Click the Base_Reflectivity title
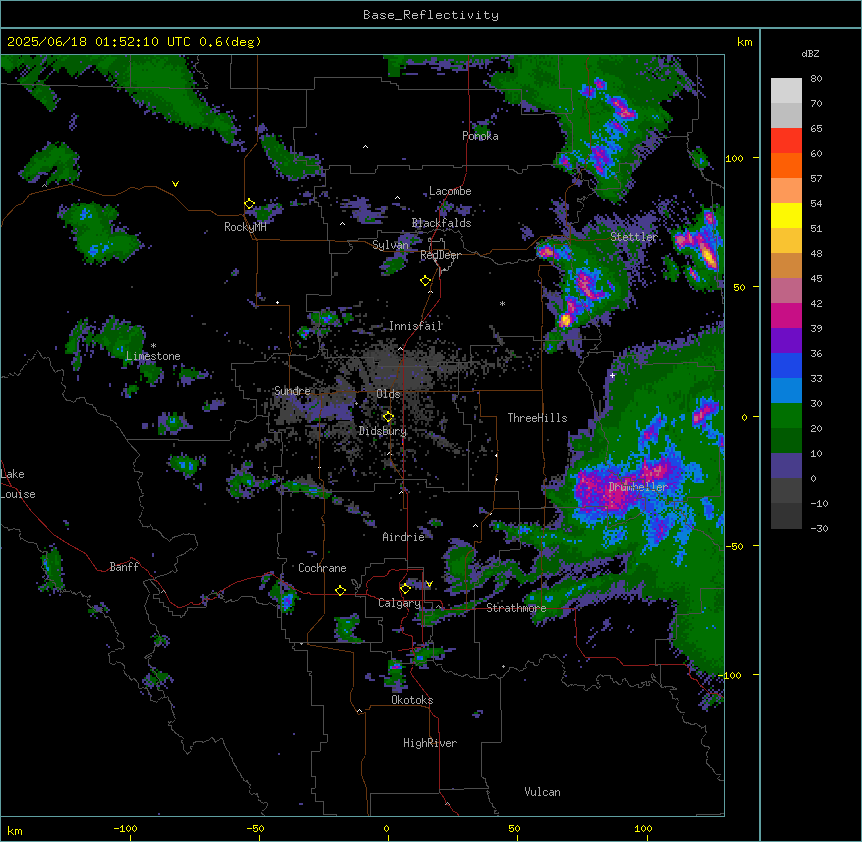Image resolution: width=862 pixels, height=842 pixels. [x=431, y=15]
